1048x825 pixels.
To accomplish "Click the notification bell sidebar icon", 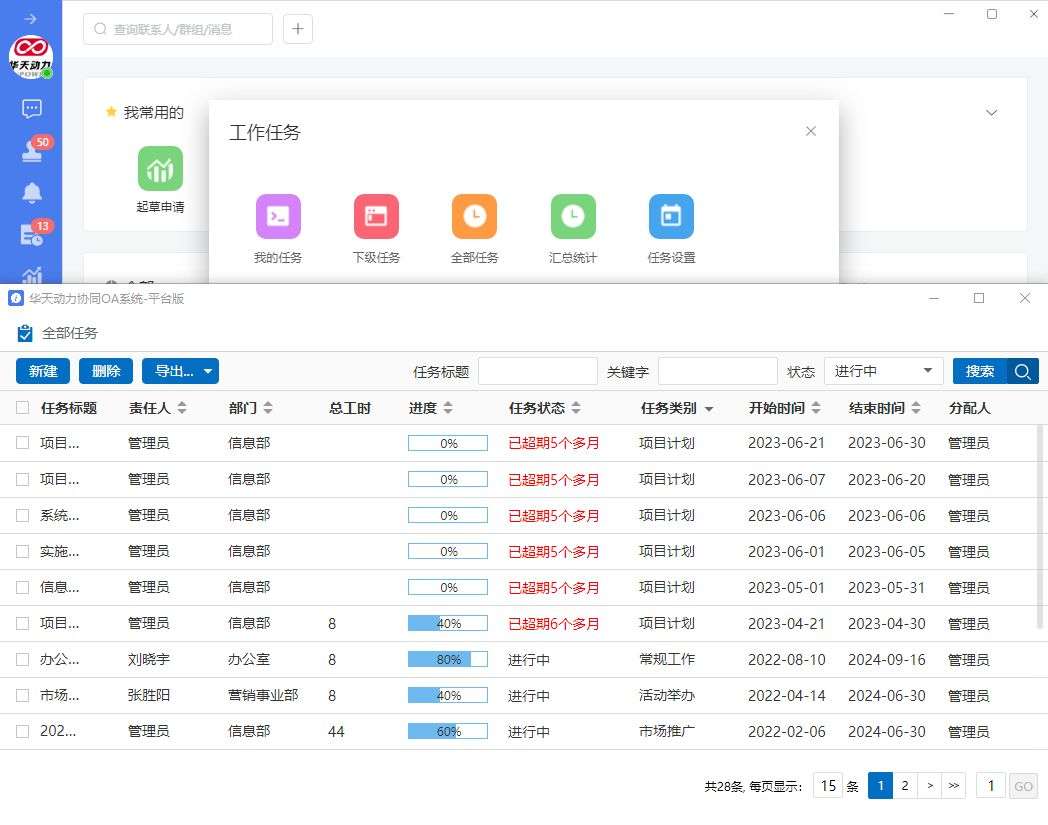I will (32, 192).
